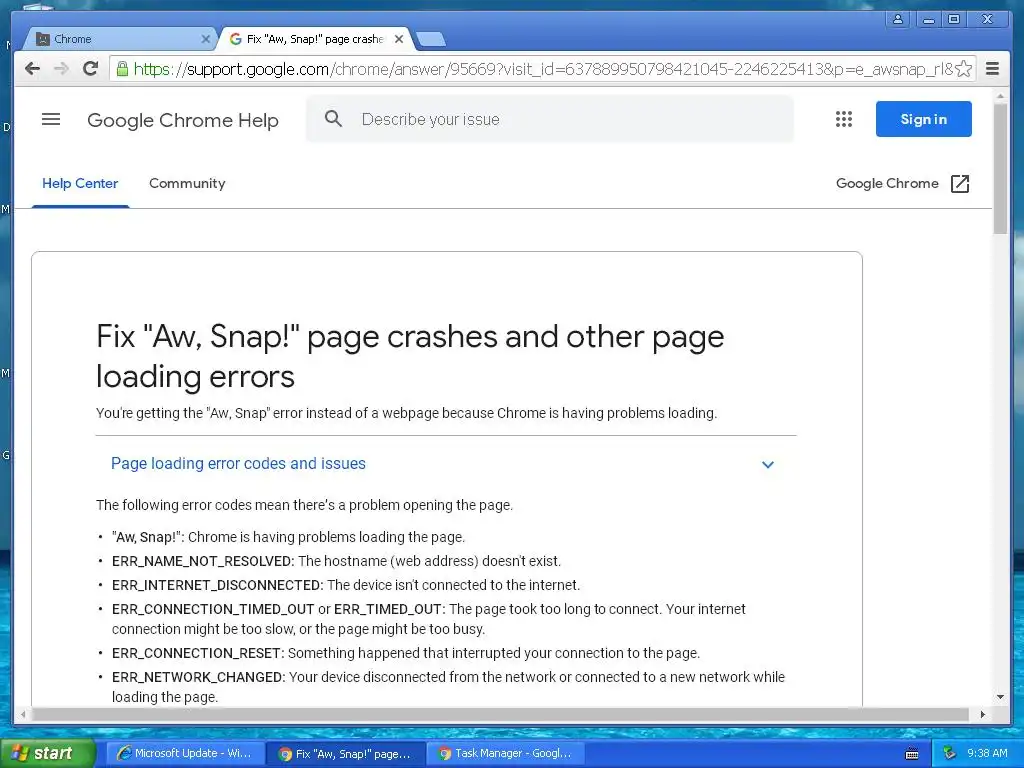
Task: Bookmark this page with the star icon
Action: (x=963, y=69)
